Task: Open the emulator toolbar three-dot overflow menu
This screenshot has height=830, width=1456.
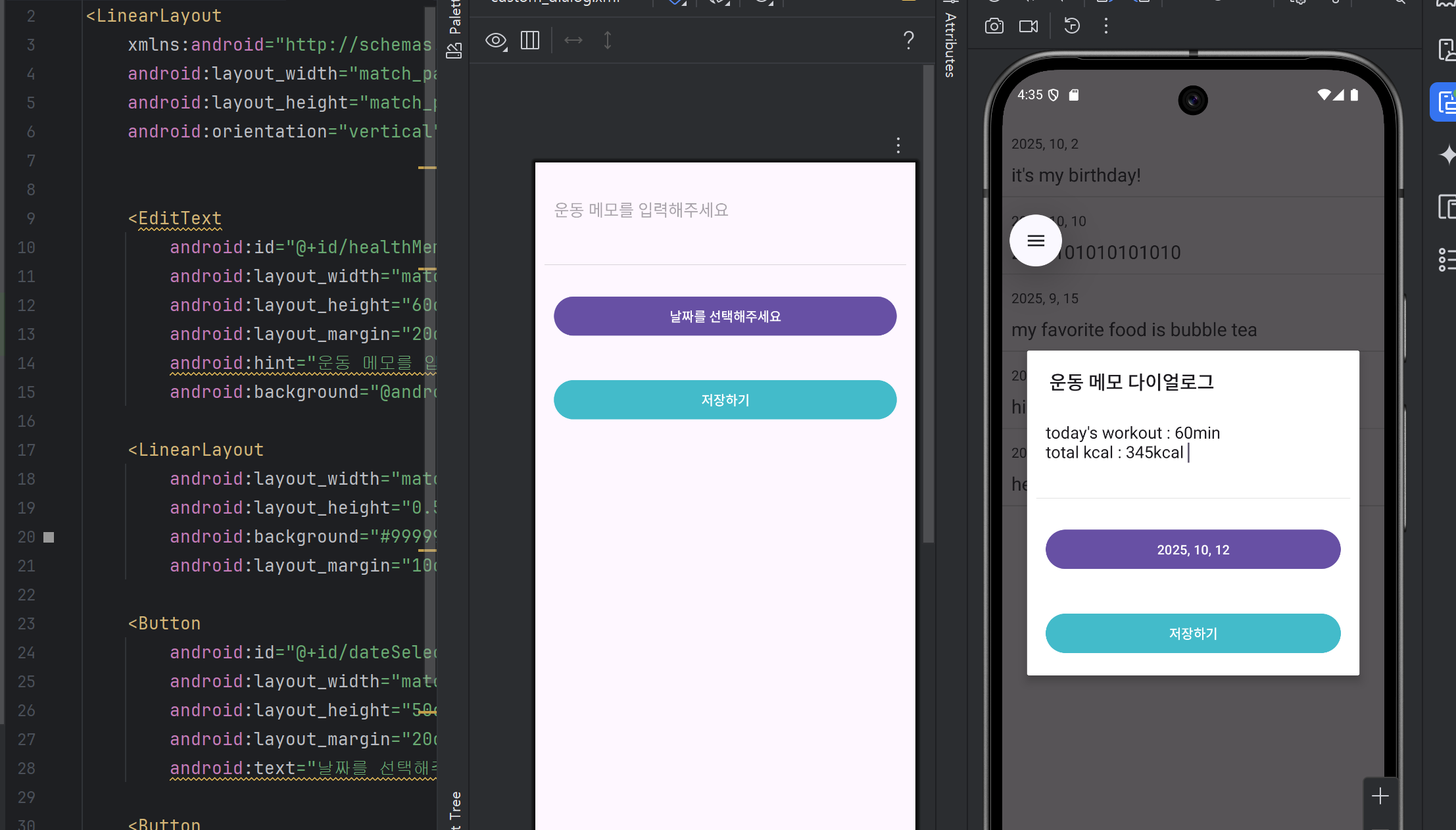Action: pos(1105,26)
